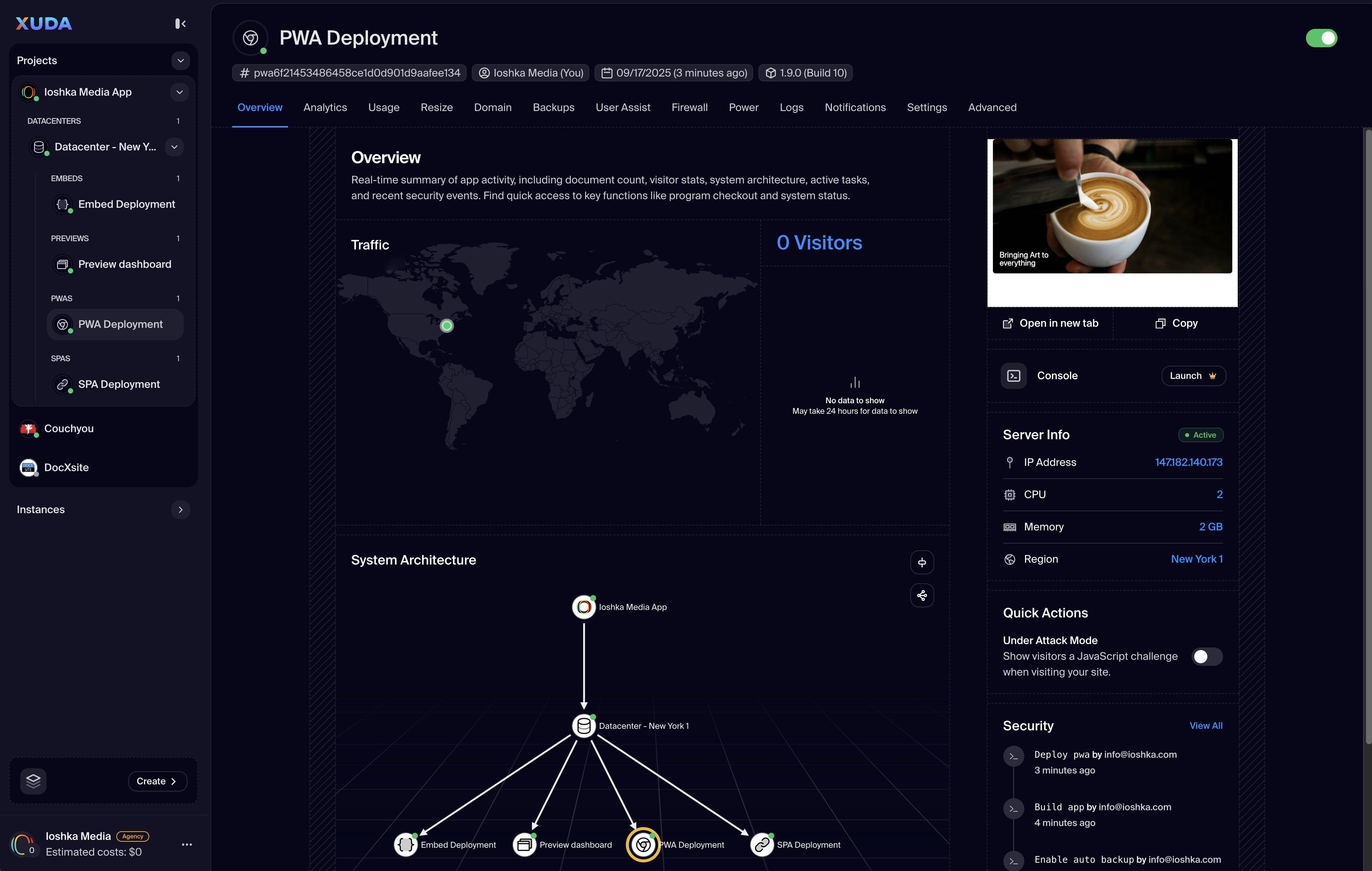Open the Backups tab
This screenshot has width=1372, height=871.
[553, 108]
